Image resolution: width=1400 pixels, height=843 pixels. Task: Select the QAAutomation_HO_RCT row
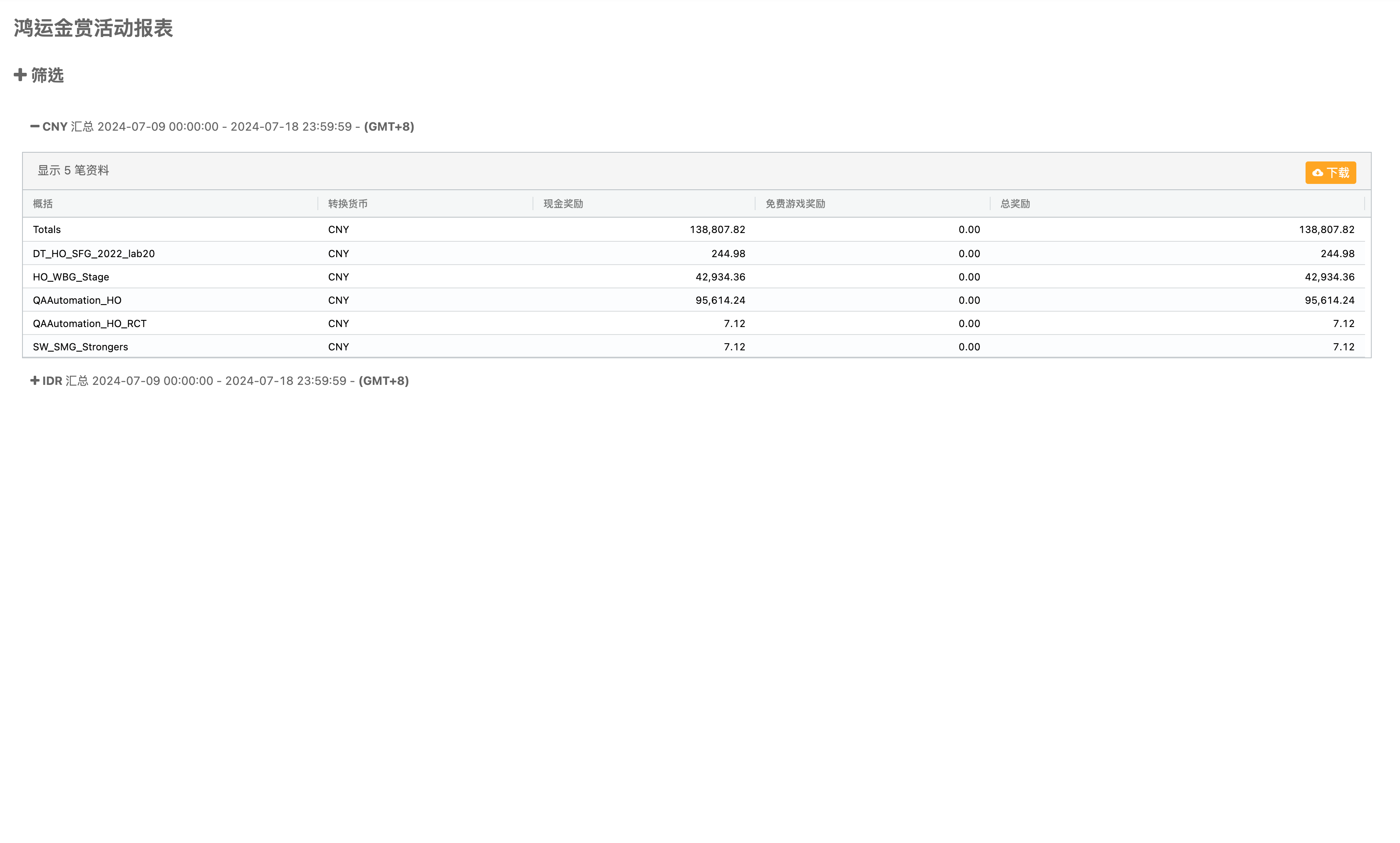(x=90, y=324)
